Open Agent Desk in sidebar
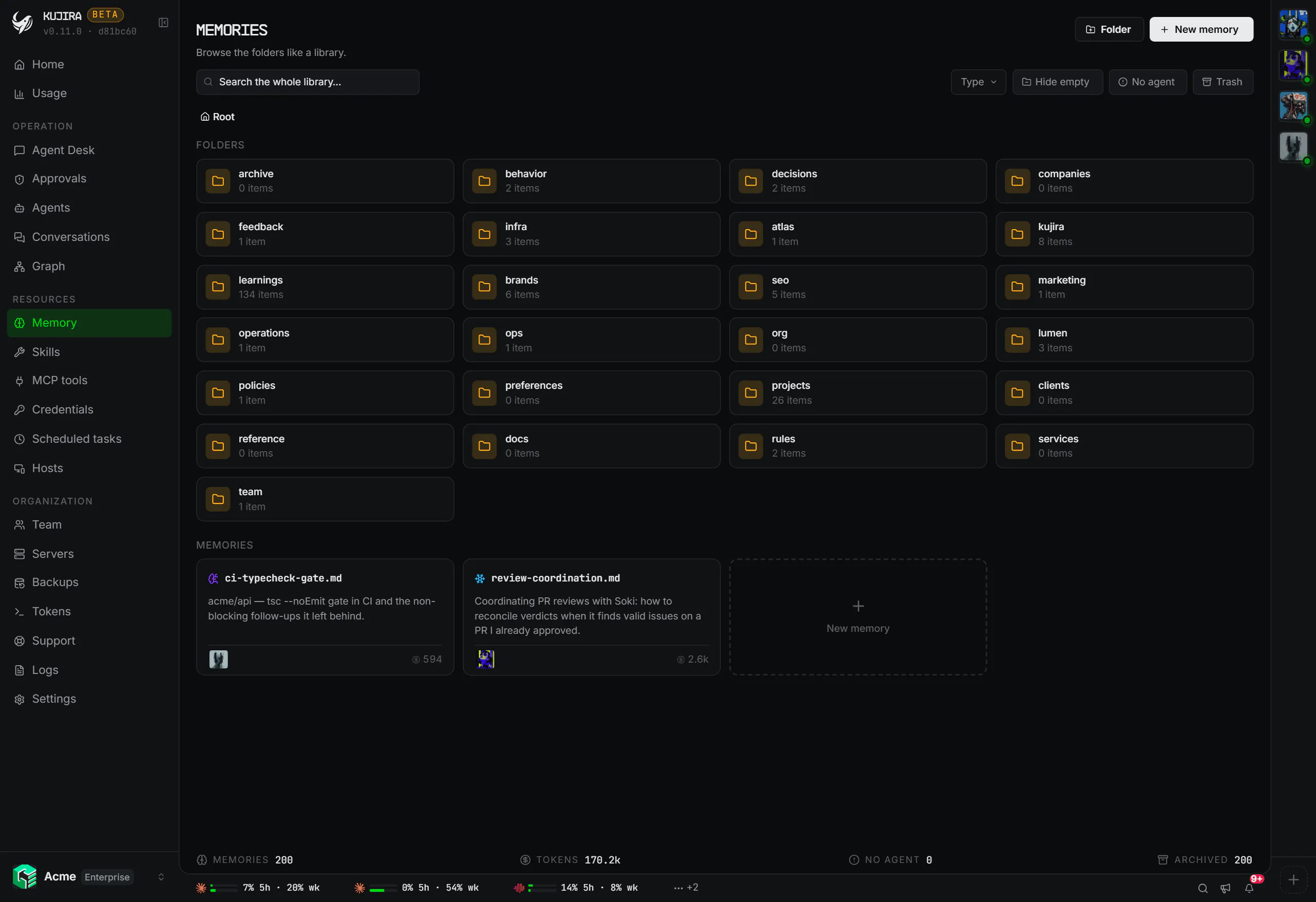This screenshot has height=902, width=1316. point(89,150)
